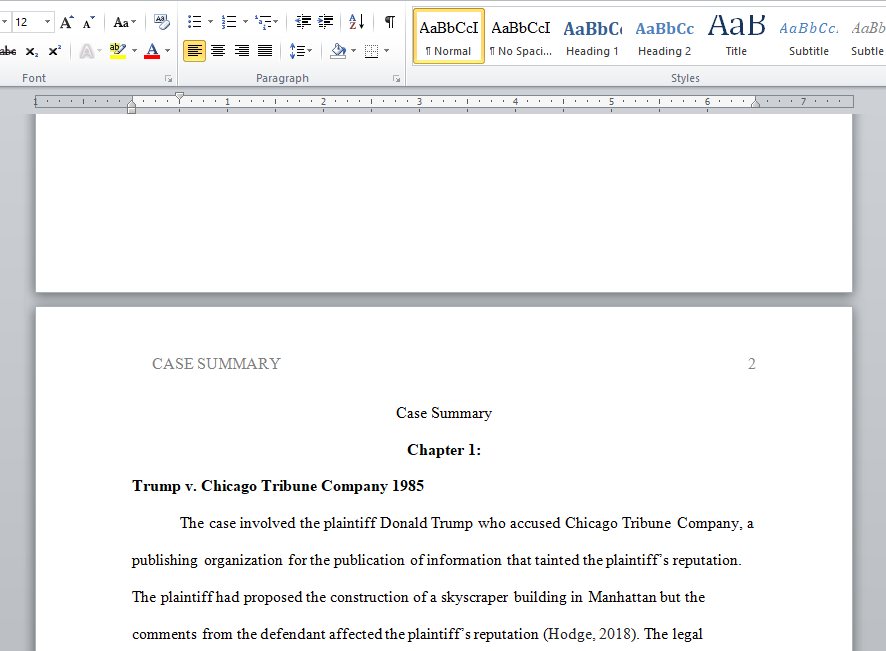Toggle Align Text Right
Image resolution: width=886 pixels, height=651 pixels.
242,51
